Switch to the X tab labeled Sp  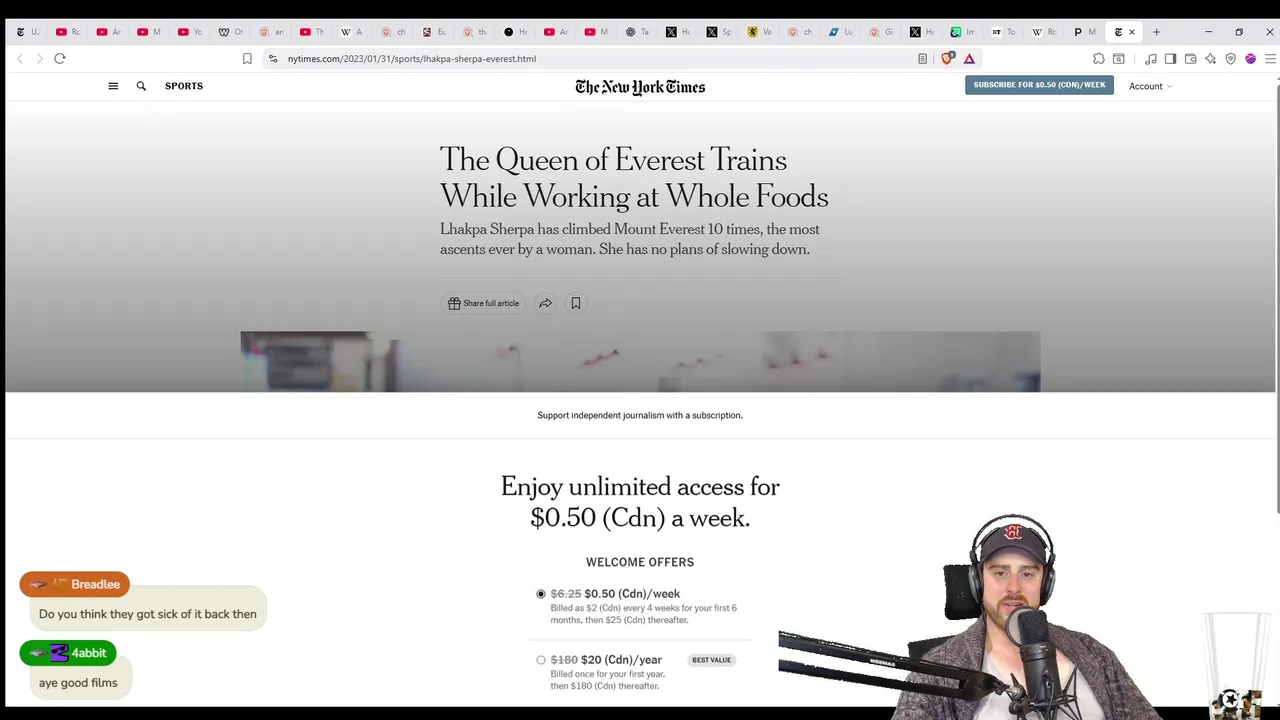(x=718, y=32)
